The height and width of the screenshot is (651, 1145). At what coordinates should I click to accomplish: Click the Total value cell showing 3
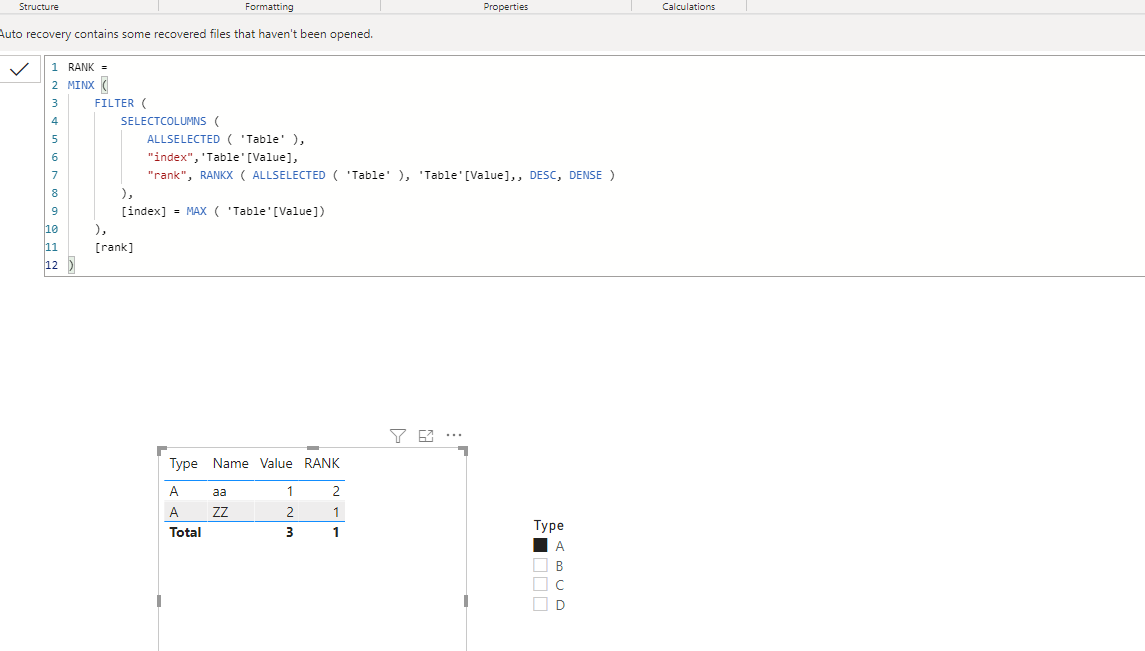click(x=289, y=533)
